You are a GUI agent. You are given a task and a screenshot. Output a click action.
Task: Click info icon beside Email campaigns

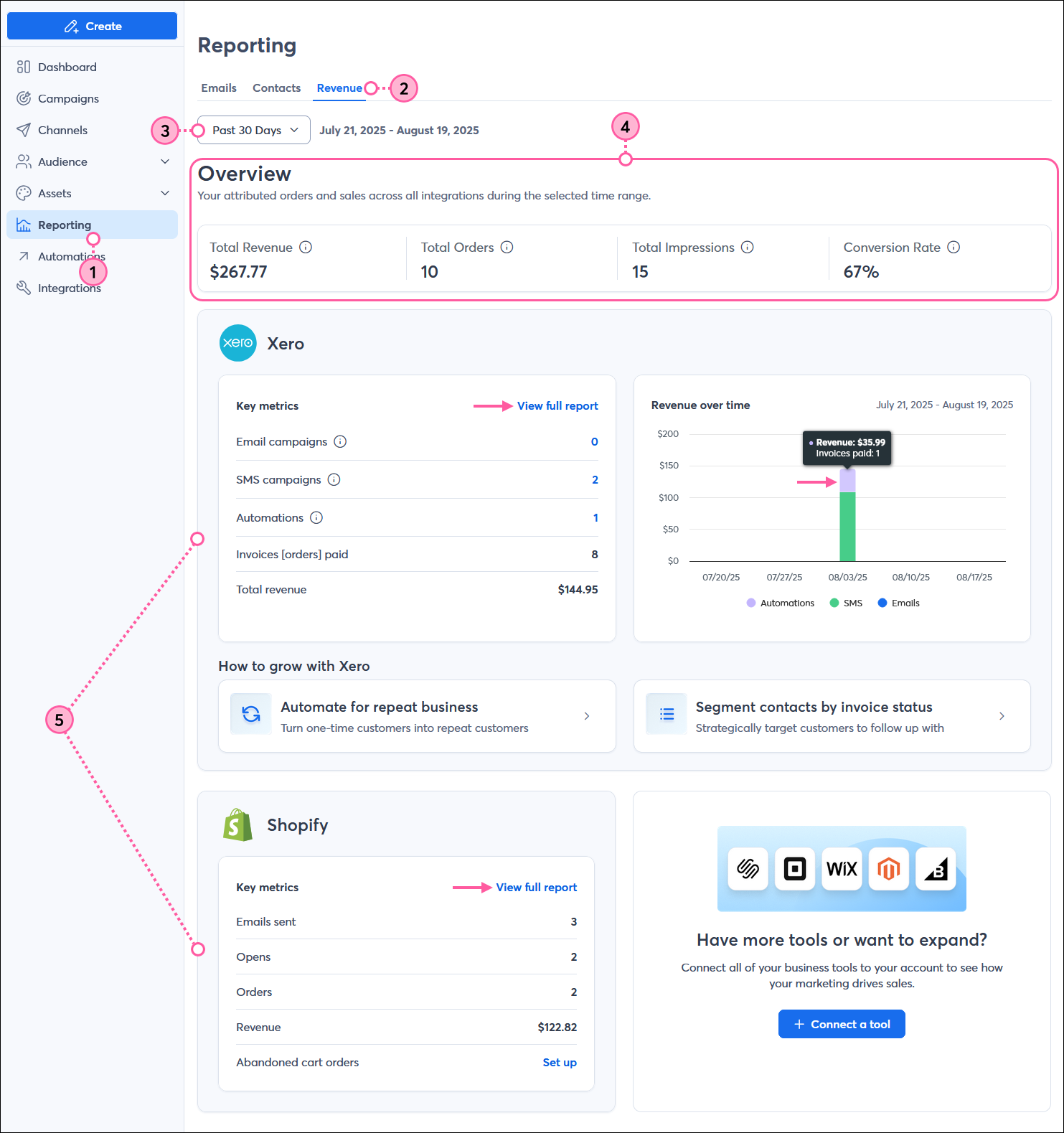click(340, 441)
